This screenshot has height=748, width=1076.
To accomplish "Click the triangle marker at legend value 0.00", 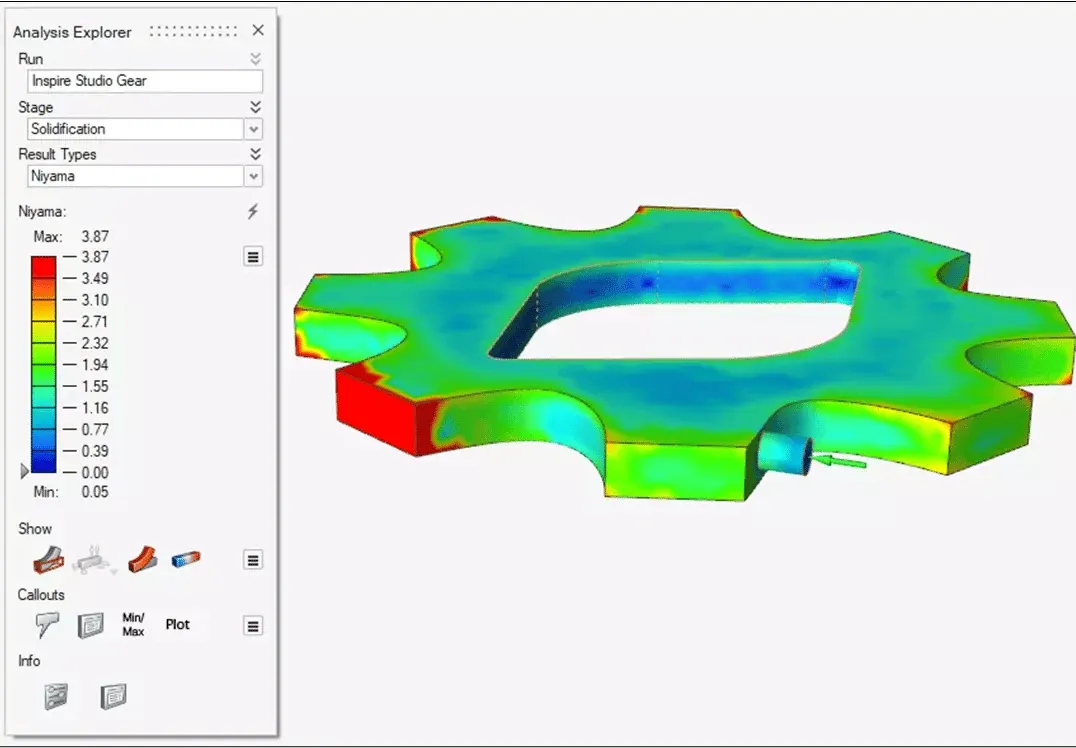I will (x=25, y=471).
